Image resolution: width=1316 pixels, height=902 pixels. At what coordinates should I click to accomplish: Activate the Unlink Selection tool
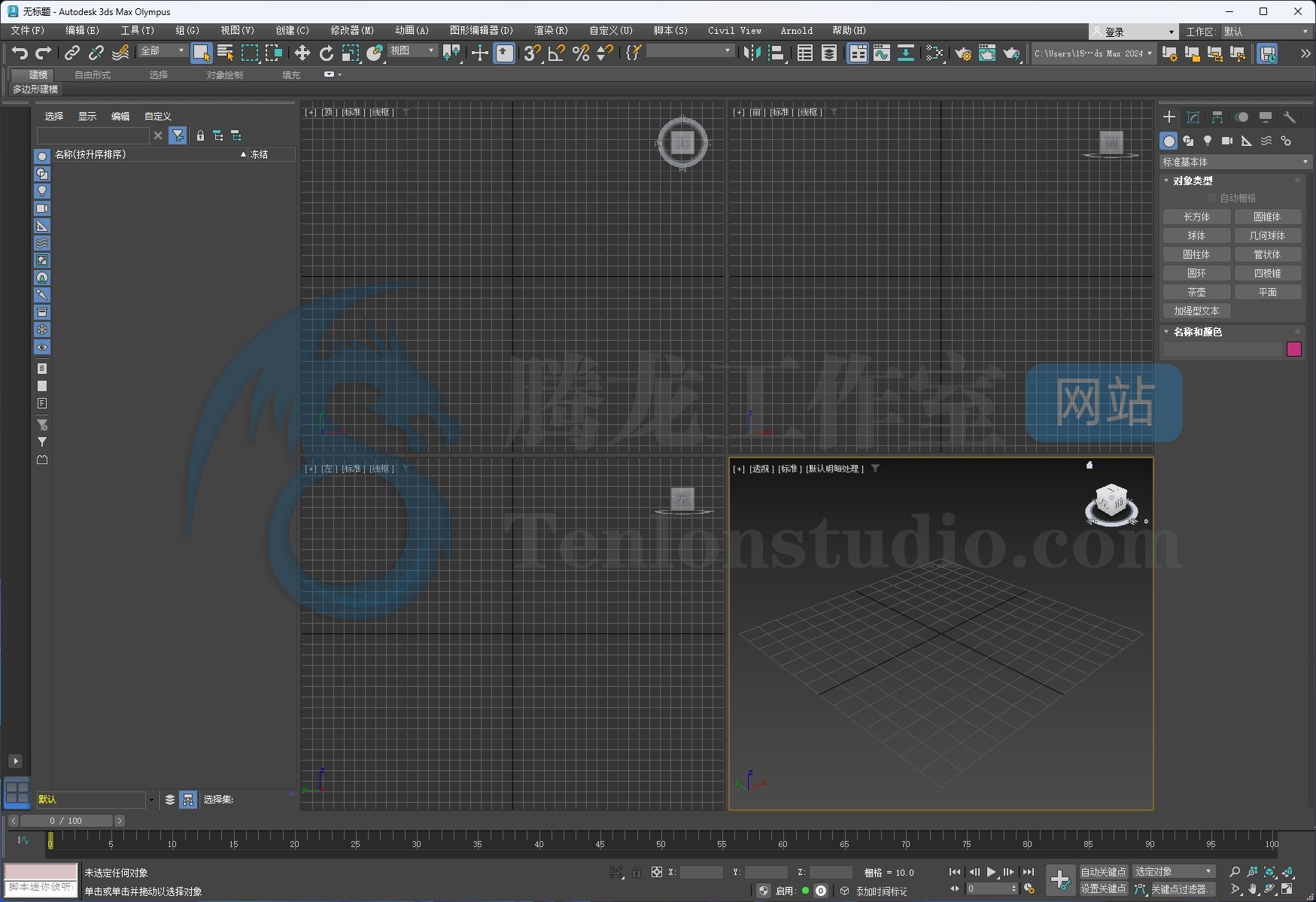96,53
